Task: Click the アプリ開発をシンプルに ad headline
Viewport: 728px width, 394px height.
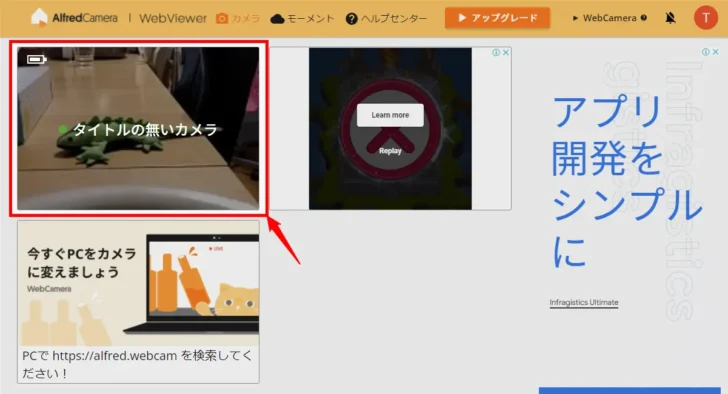Action: point(627,181)
